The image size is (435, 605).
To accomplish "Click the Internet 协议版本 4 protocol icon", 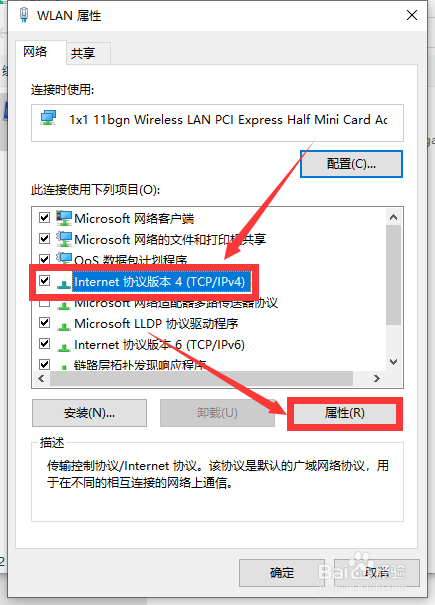I will tap(64, 284).
